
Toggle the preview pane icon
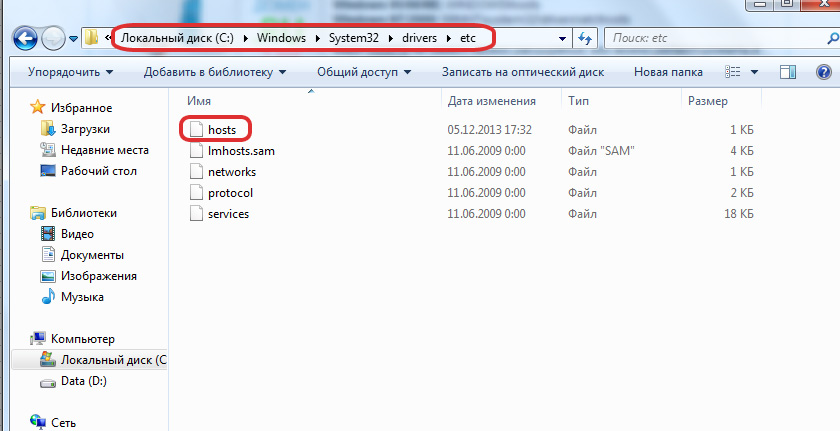[x=788, y=72]
